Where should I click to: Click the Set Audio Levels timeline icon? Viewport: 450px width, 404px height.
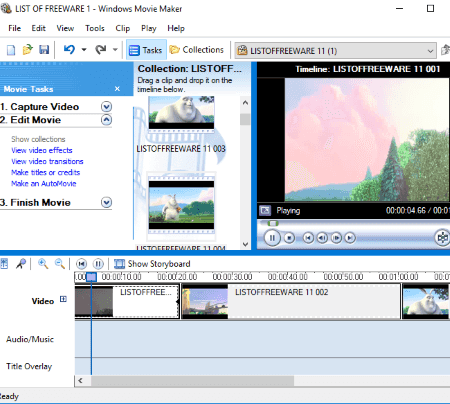4,264
